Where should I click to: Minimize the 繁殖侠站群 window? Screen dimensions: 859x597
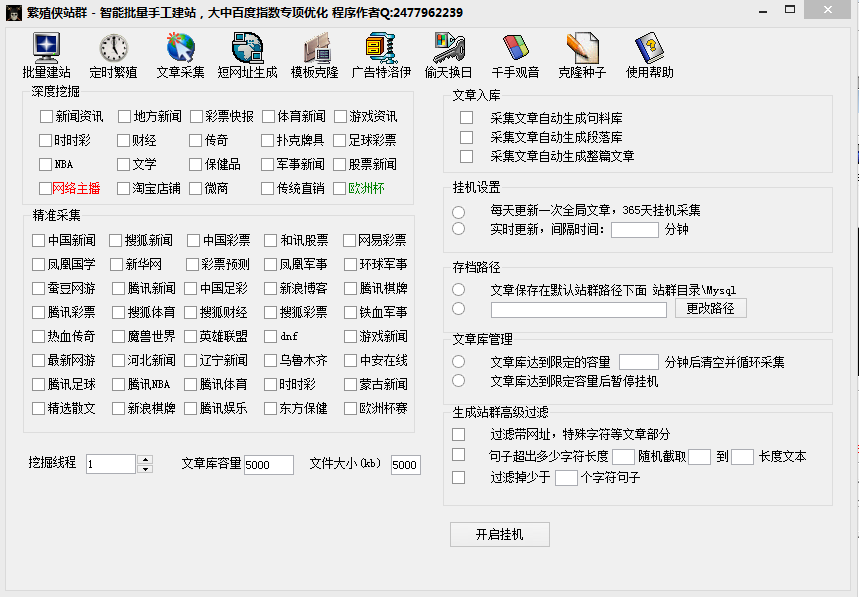click(x=763, y=11)
